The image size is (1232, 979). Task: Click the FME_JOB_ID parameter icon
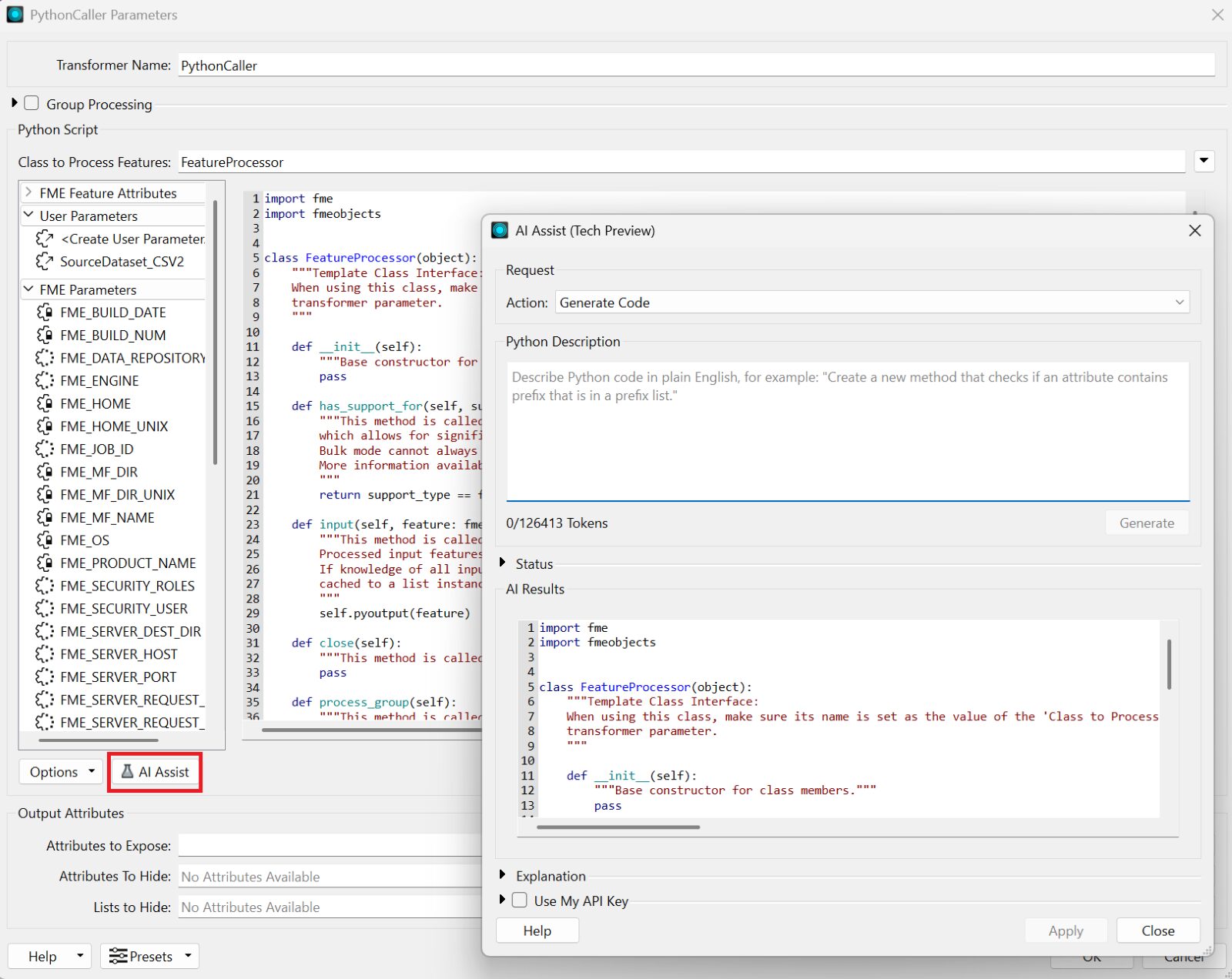tap(45, 449)
